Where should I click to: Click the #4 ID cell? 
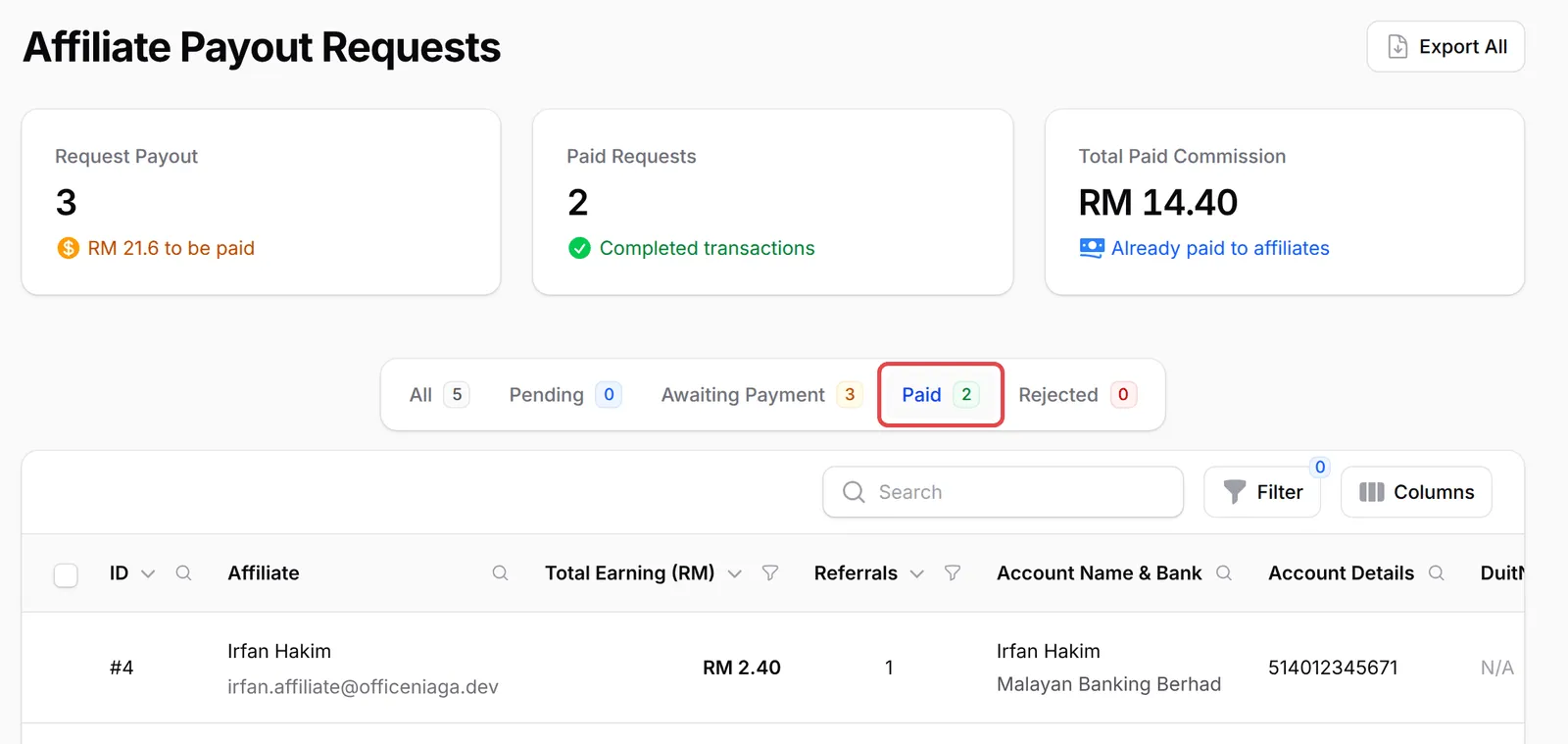pyautogui.click(x=122, y=668)
